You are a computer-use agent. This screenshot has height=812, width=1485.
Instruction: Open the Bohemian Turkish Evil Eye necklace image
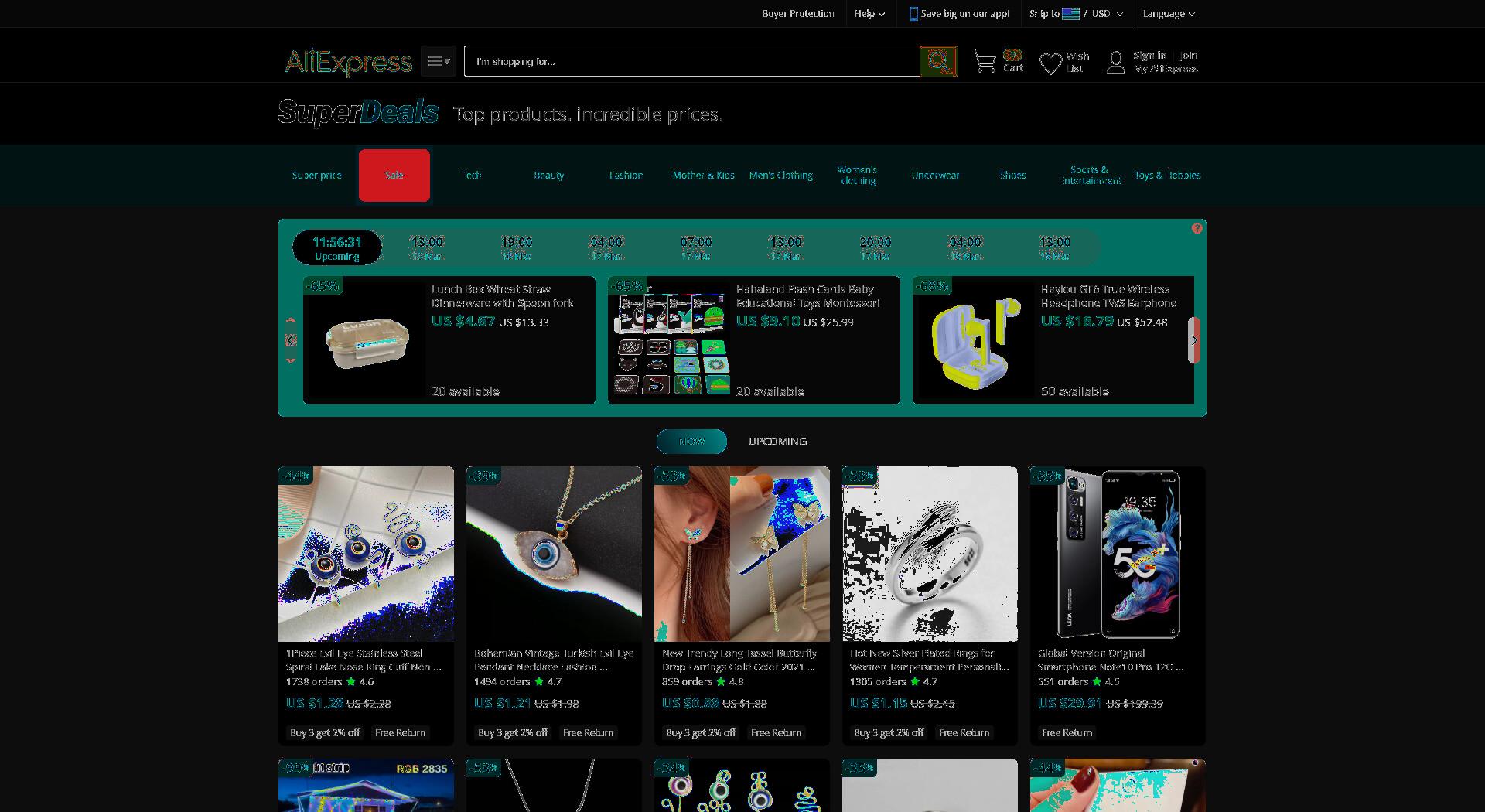coord(554,554)
